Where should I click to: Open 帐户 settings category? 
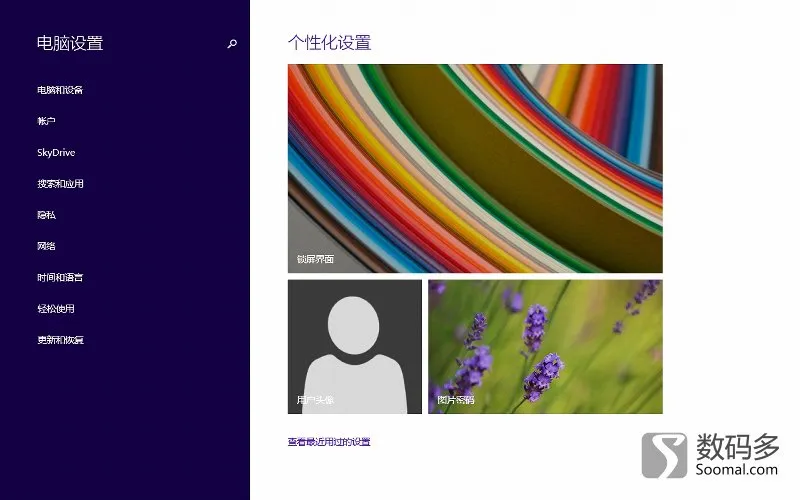click(x=46, y=121)
